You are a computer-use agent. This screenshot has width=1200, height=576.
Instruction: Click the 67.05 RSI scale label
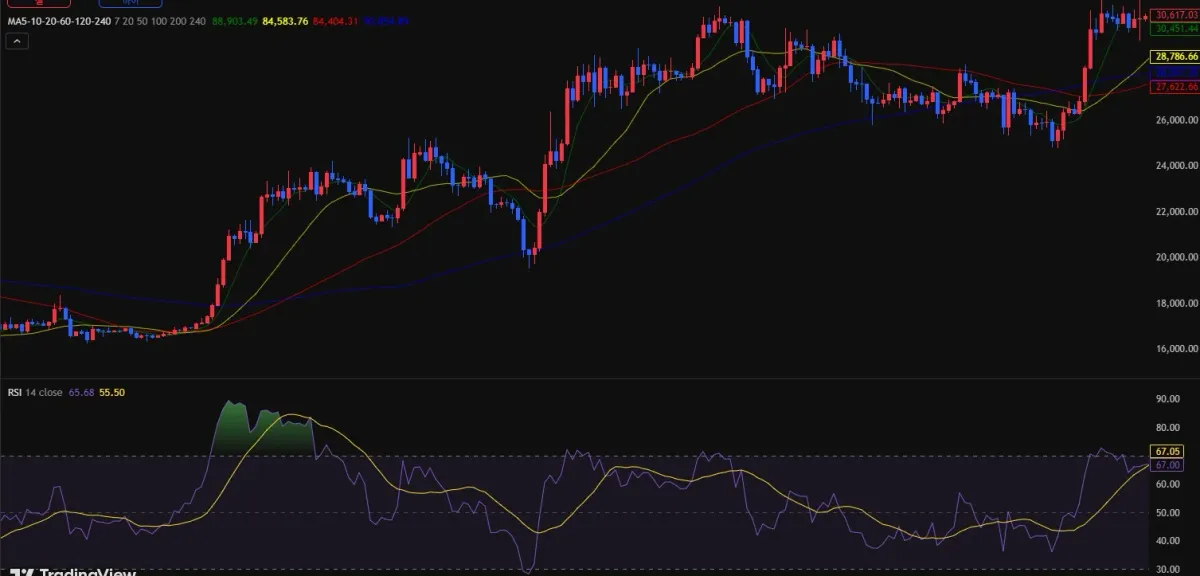[1167, 452]
